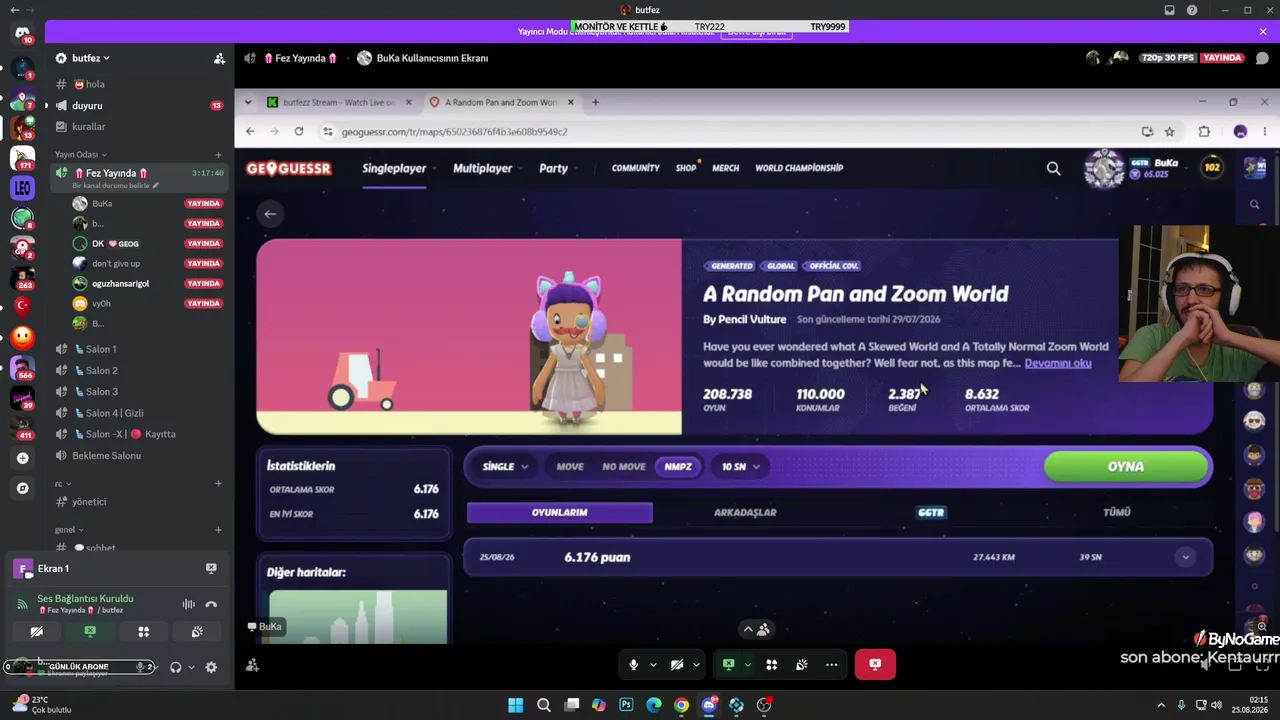Join the Salon 1 voice channel
The height and width of the screenshot is (720, 1280).
(x=101, y=349)
